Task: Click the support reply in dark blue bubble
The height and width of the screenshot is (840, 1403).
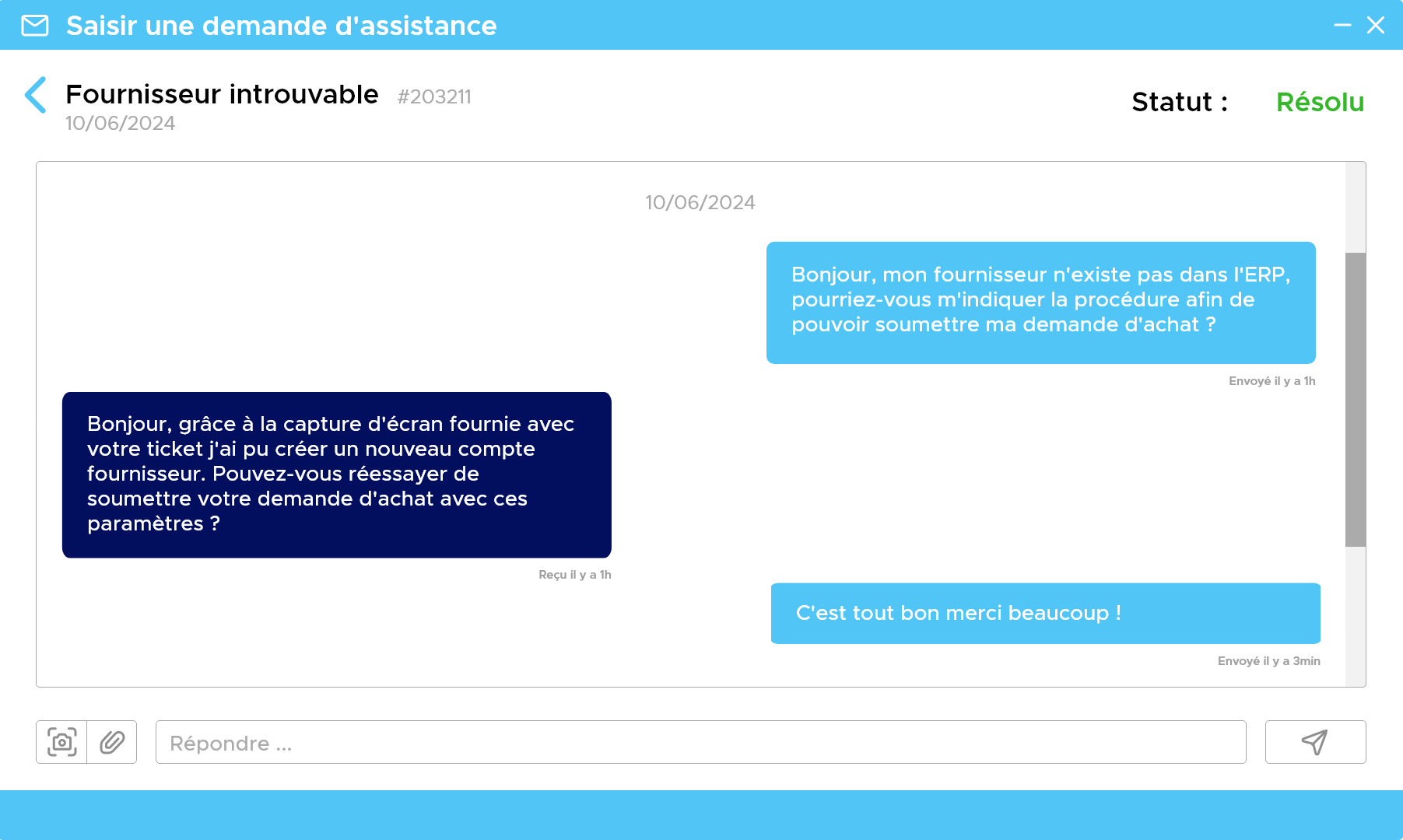Action: tap(336, 474)
